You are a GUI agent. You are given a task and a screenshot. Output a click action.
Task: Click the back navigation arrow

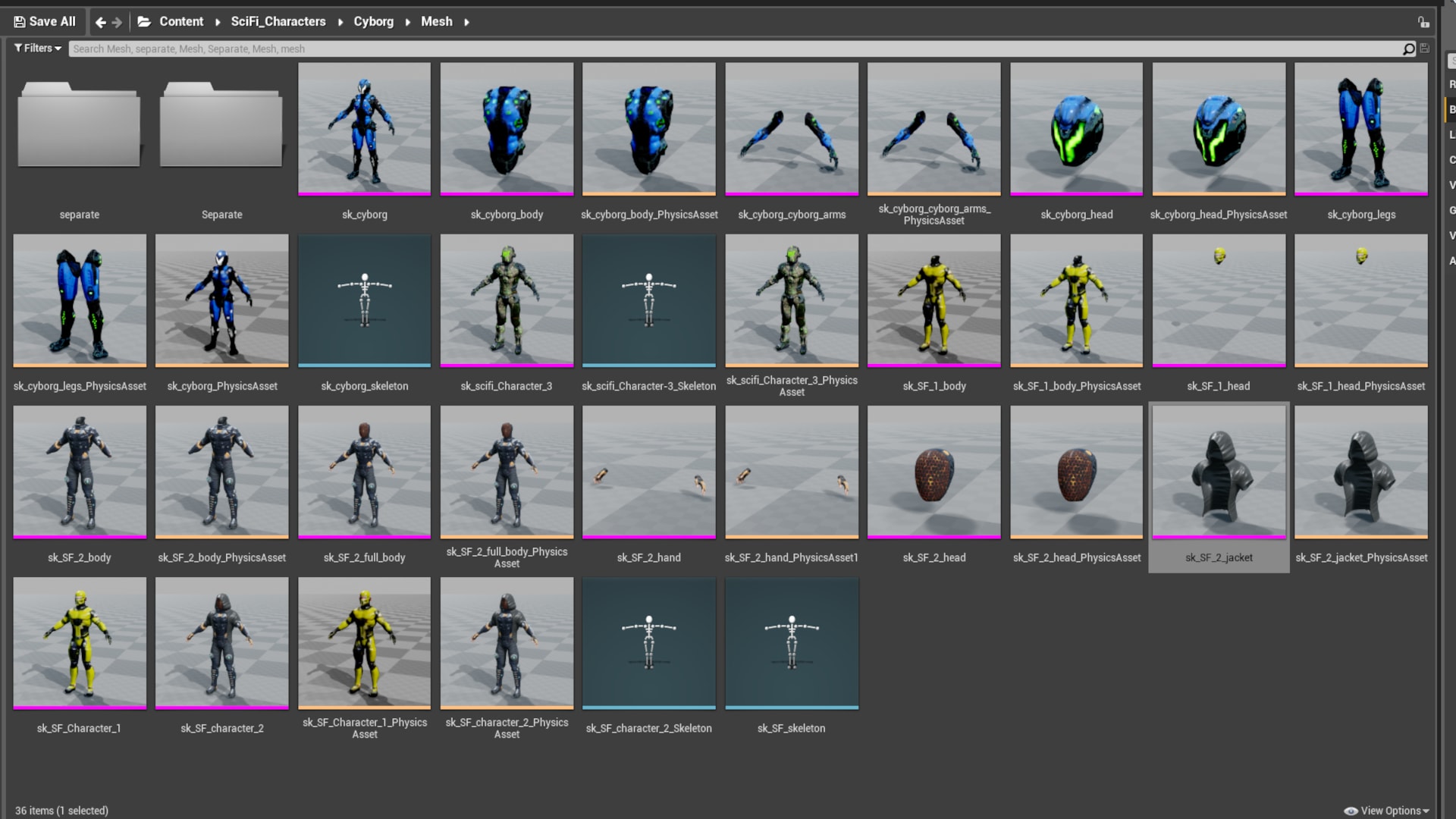tap(101, 22)
